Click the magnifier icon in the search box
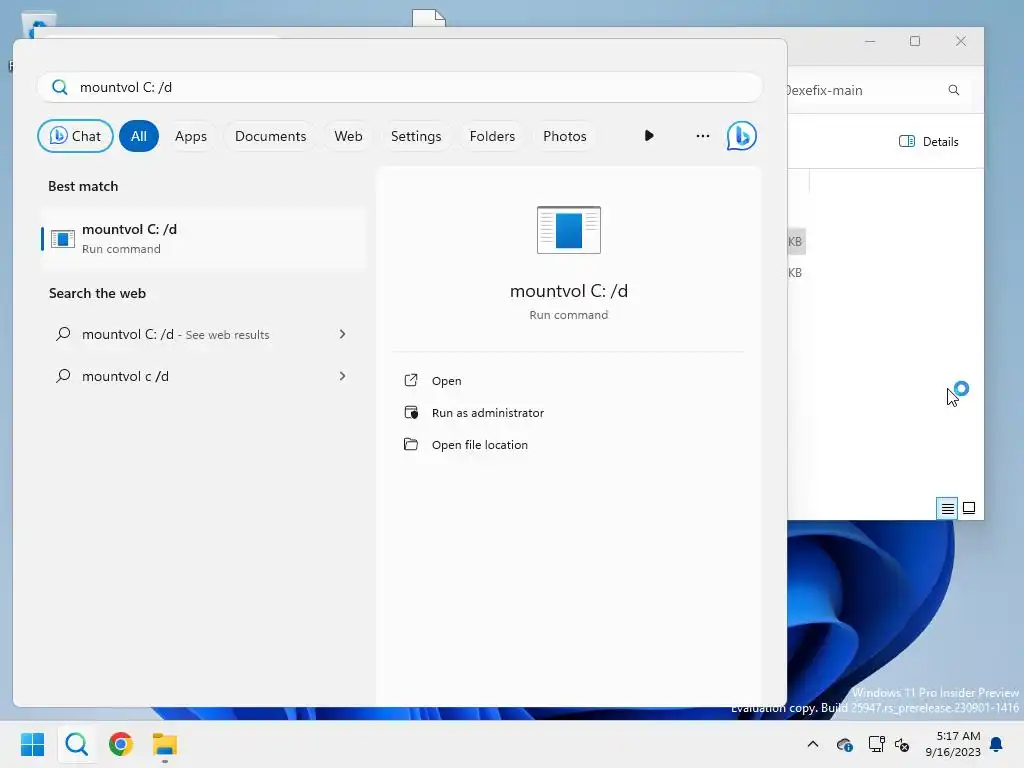Image resolution: width=1024 pixels, height=768 pixels. click(59, 87)
